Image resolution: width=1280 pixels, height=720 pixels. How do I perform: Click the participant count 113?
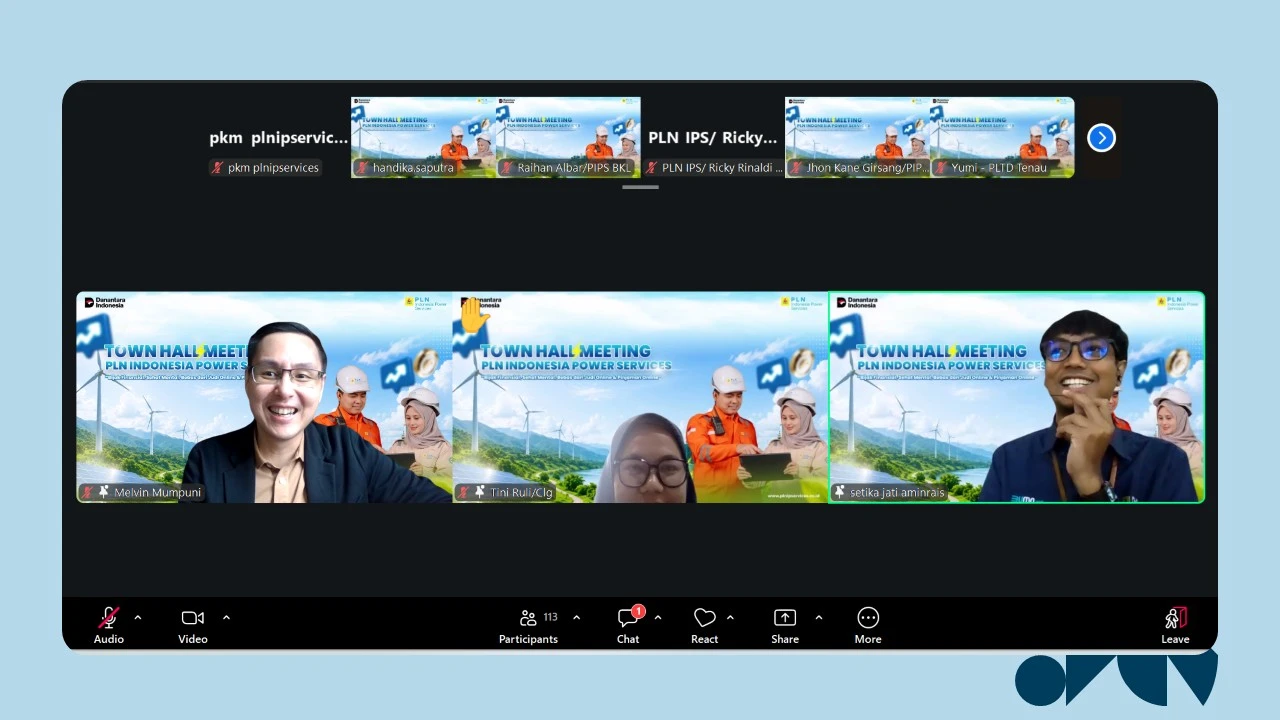[x=550, y=617]
